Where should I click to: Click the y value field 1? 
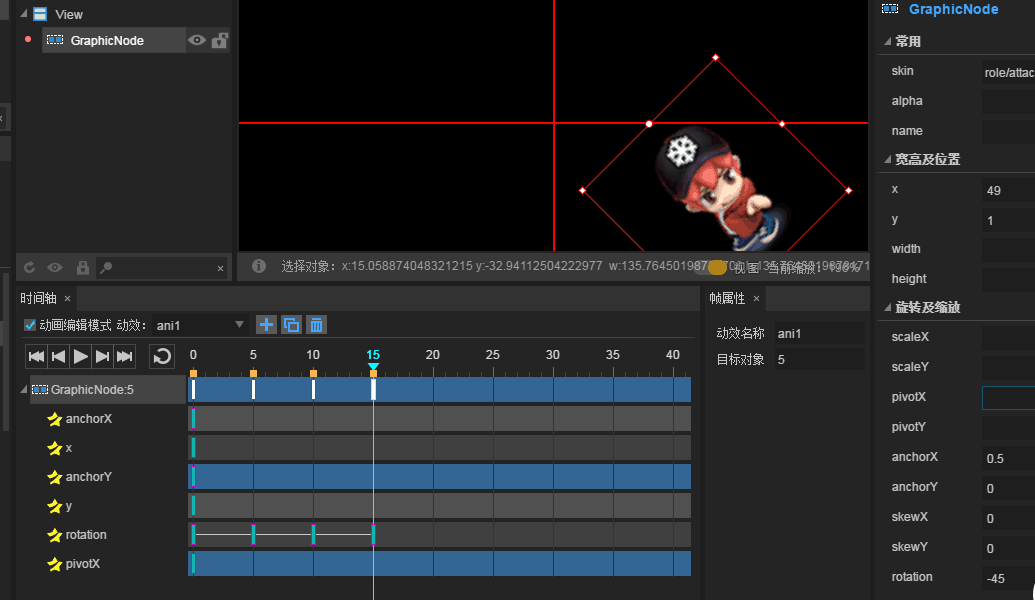(1009, 221)
